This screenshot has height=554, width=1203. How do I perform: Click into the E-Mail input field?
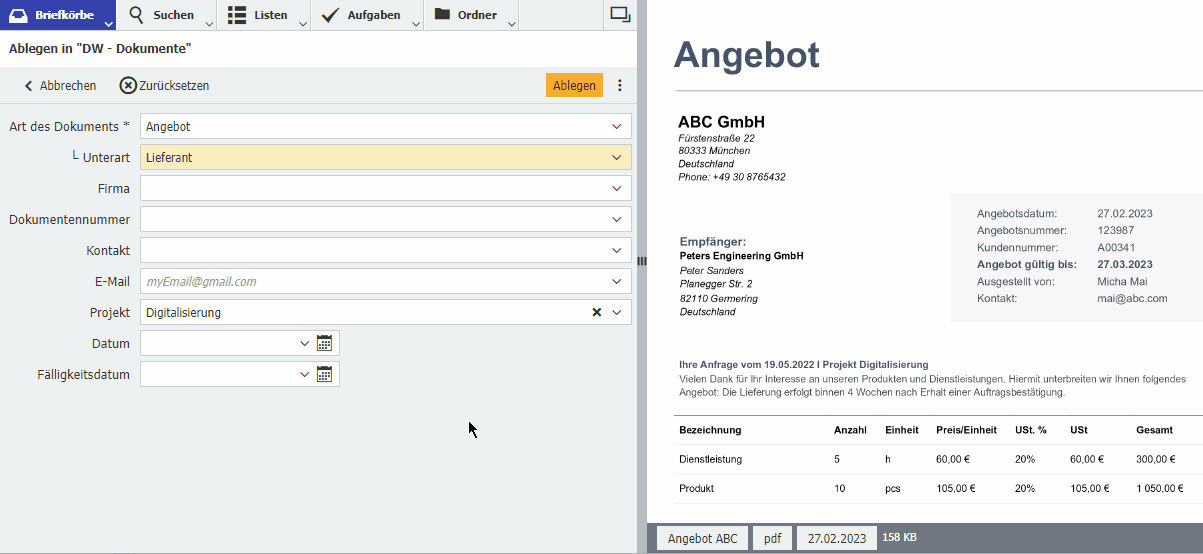click(370, 282)
